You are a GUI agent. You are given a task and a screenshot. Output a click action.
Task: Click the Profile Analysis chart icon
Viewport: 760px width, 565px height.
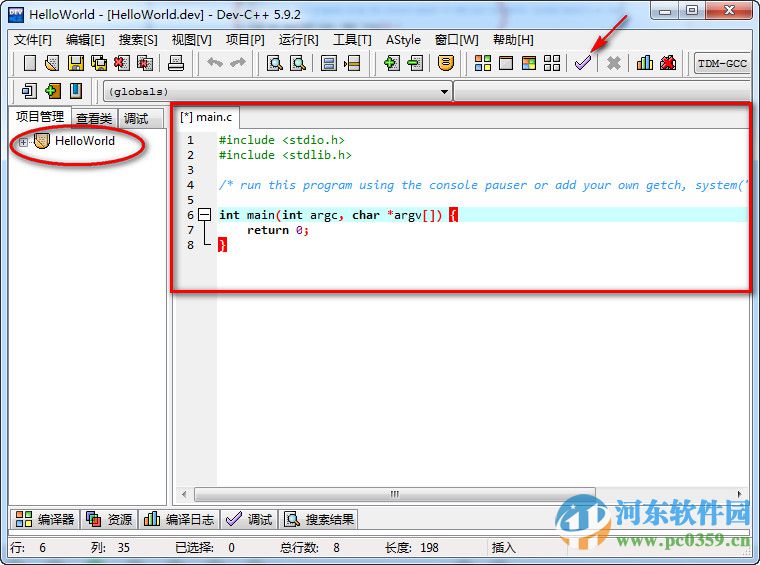tap(644, 63)
